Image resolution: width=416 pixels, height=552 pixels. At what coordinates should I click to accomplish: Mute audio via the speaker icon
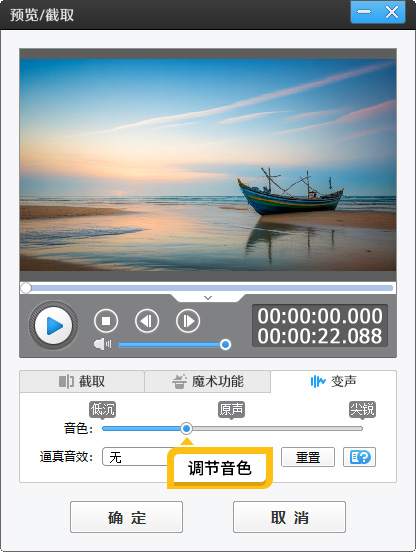(102, 344)
